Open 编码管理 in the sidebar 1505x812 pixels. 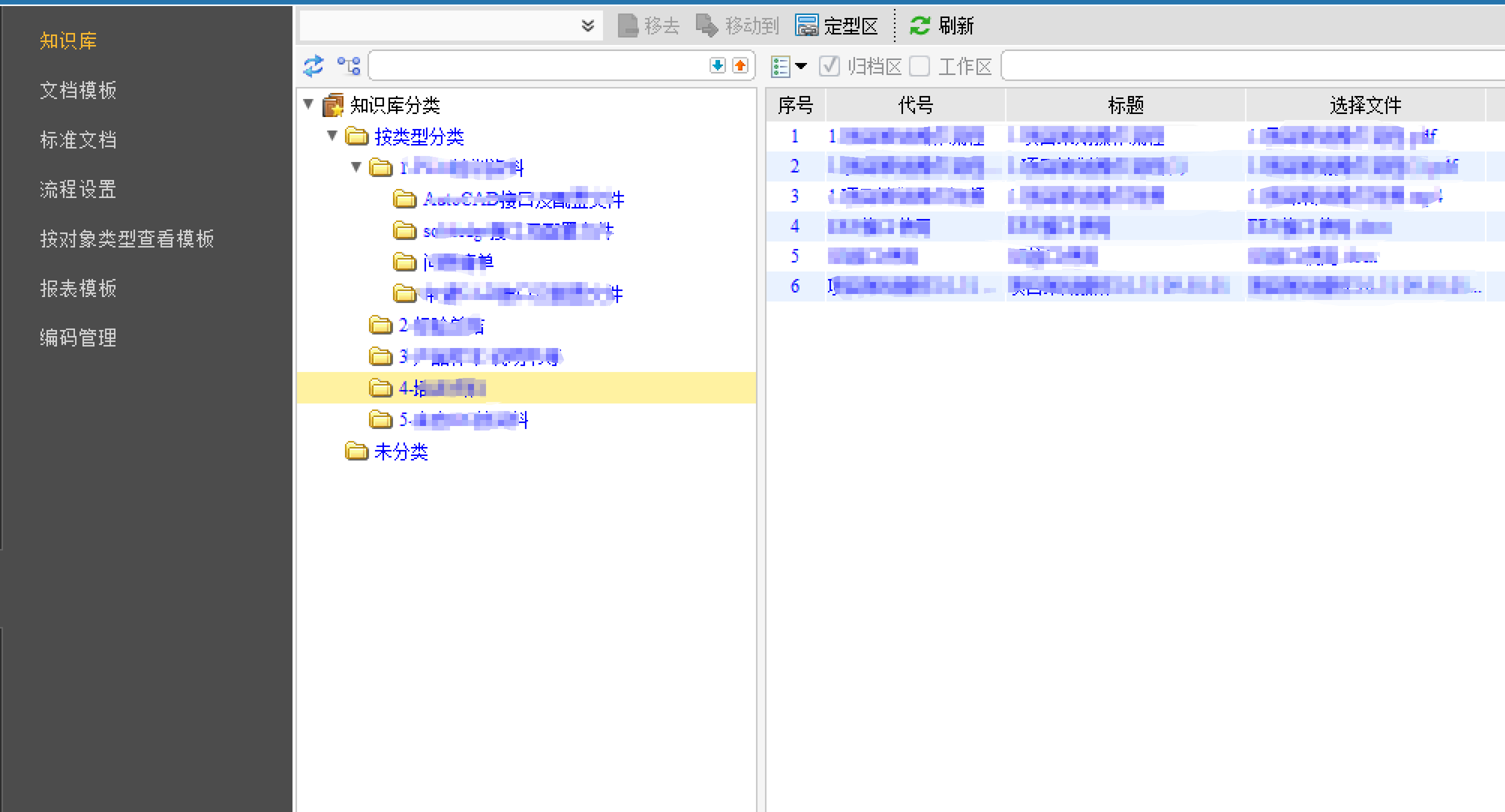78,337
